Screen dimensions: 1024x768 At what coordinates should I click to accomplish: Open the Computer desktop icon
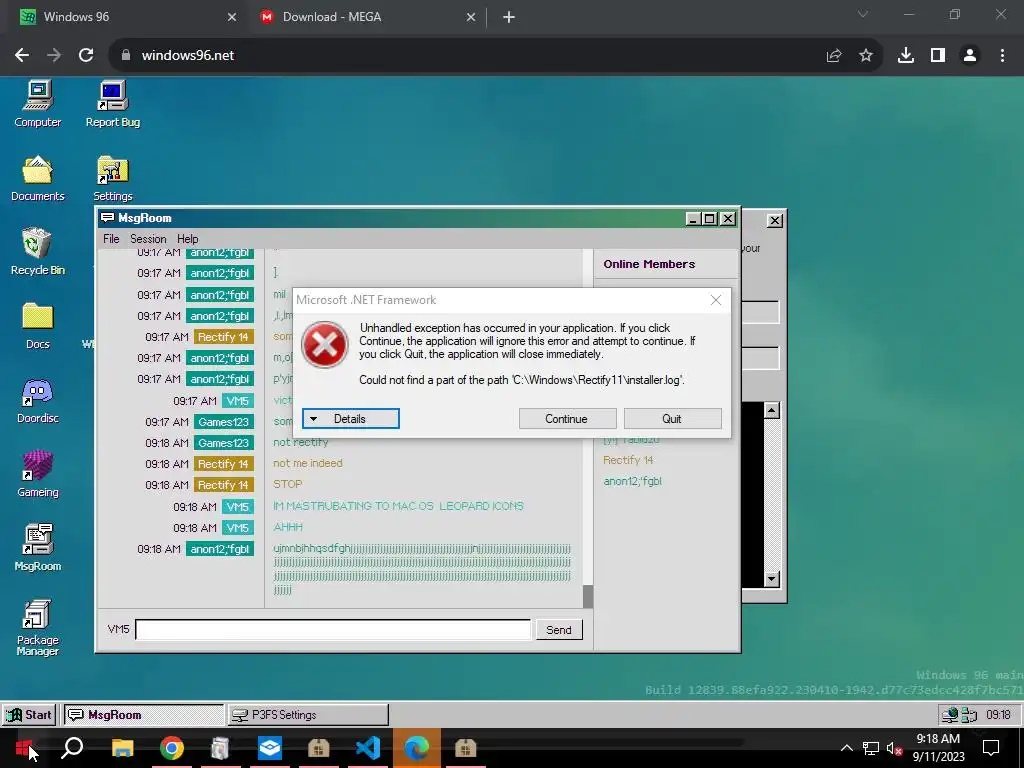click(x=37, y=104)
